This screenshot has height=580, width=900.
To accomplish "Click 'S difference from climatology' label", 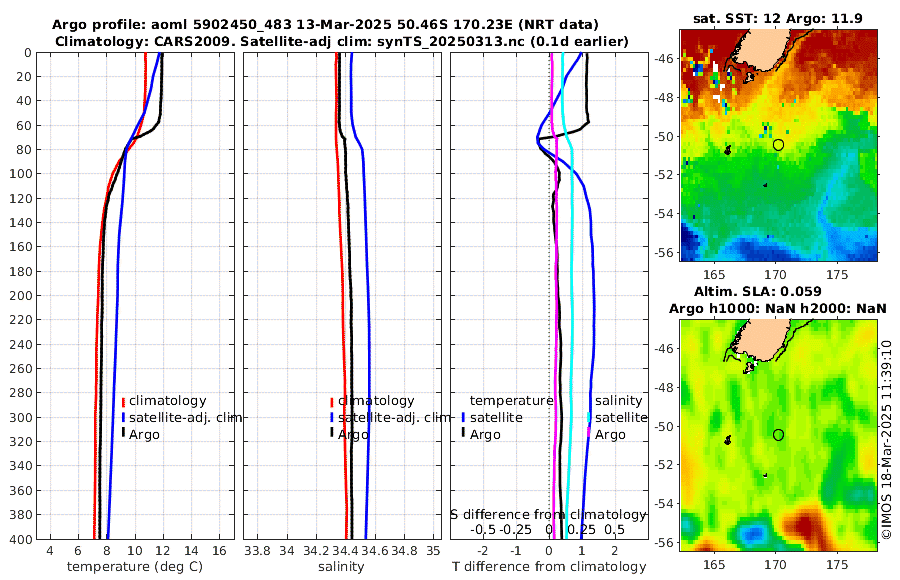I will coord(548,515).
